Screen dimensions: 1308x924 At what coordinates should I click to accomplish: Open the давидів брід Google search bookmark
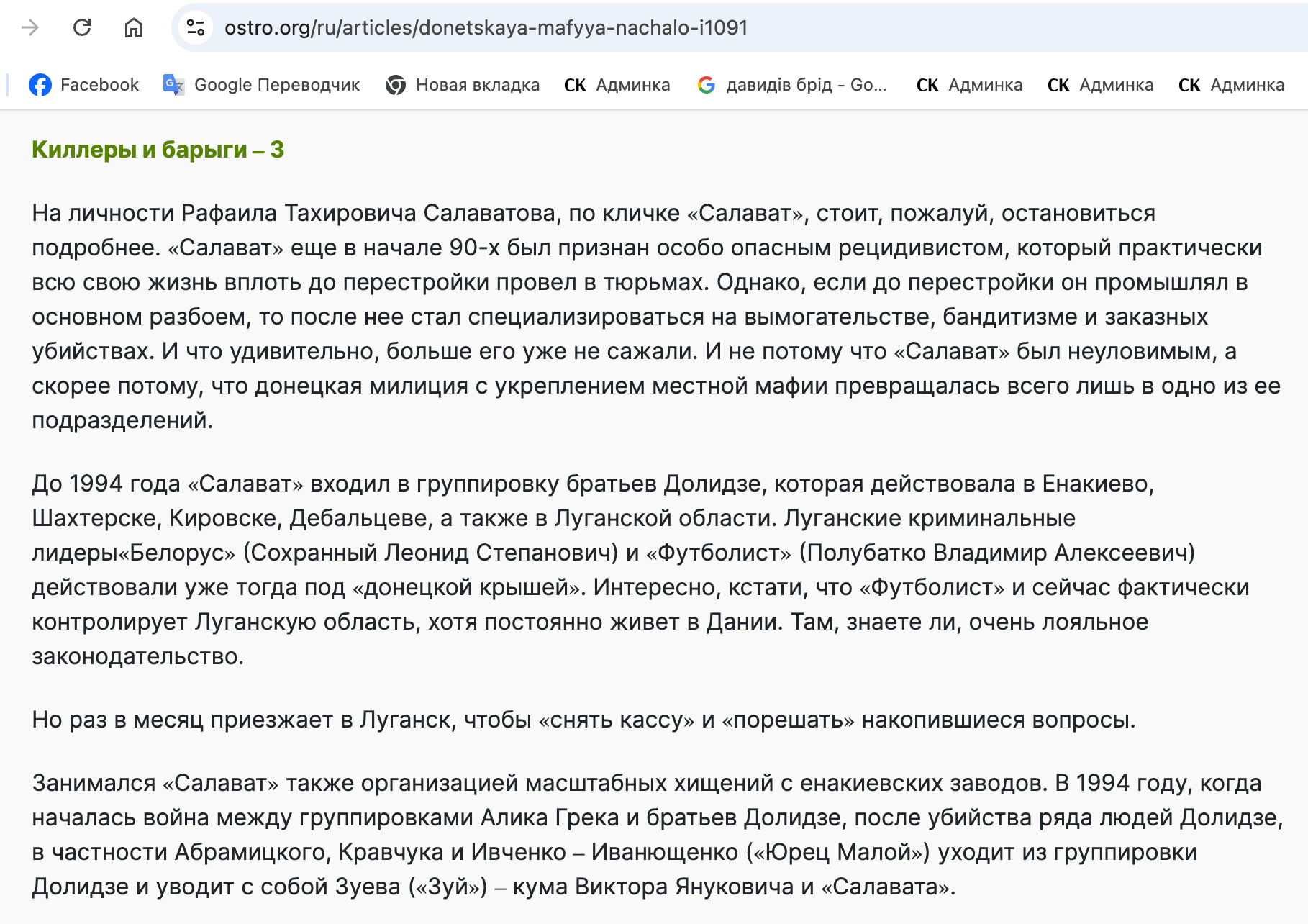792,85
